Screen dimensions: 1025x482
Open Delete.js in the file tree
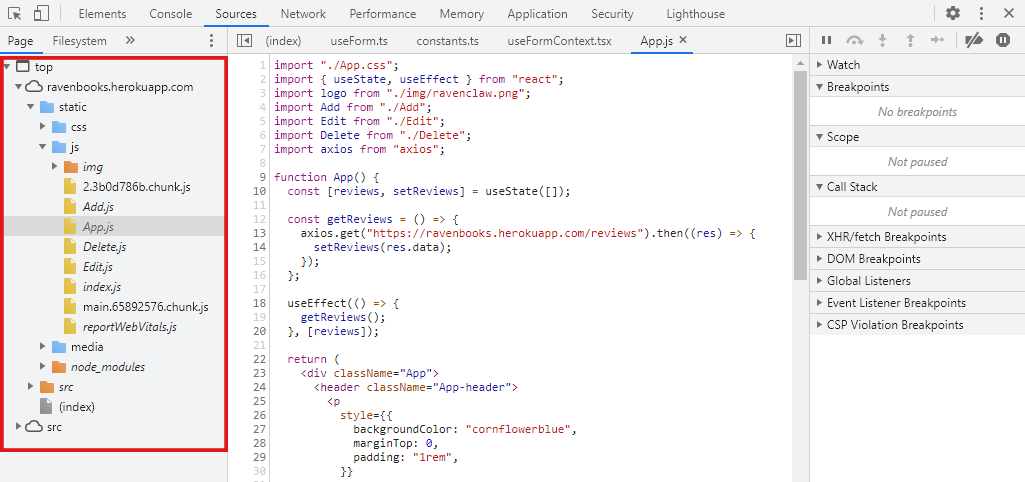pyautogui.click(x=105, y=247)
